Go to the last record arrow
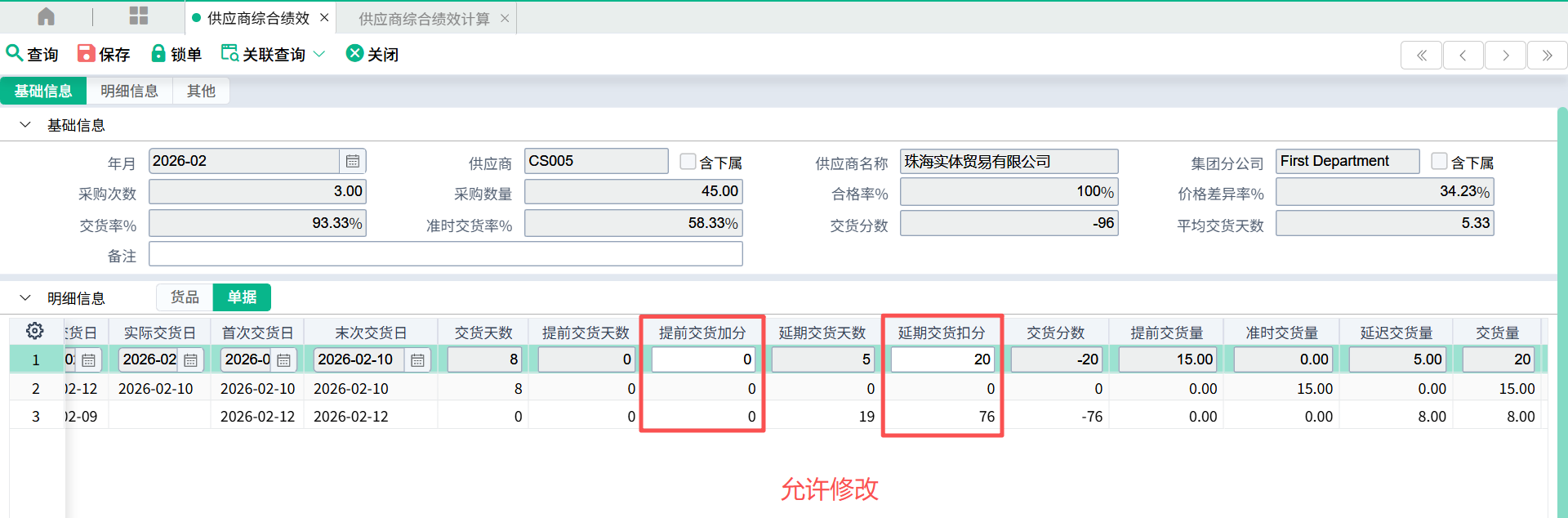The height and width of the screenshot is (518, 1568). (1547, 56)
